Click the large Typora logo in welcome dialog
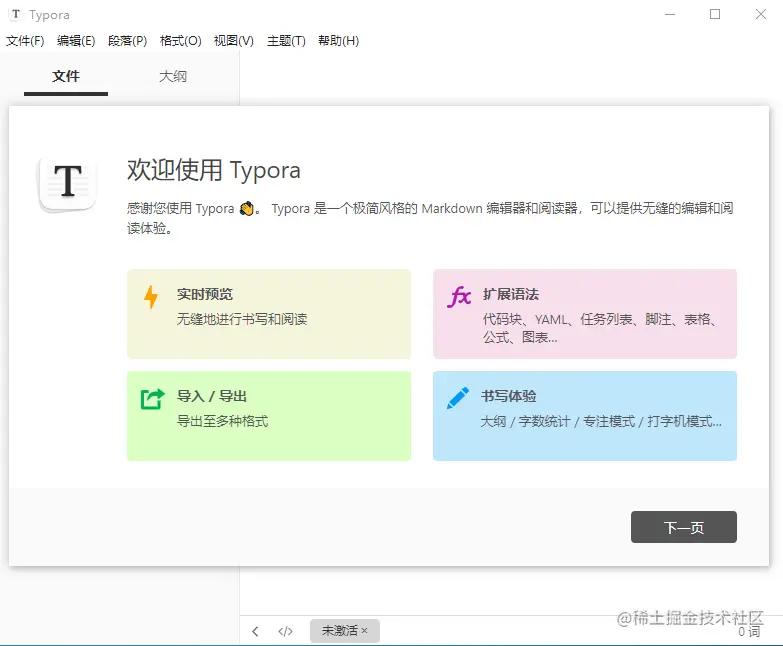Screen dimensions: 783x646 pos(67,184)
